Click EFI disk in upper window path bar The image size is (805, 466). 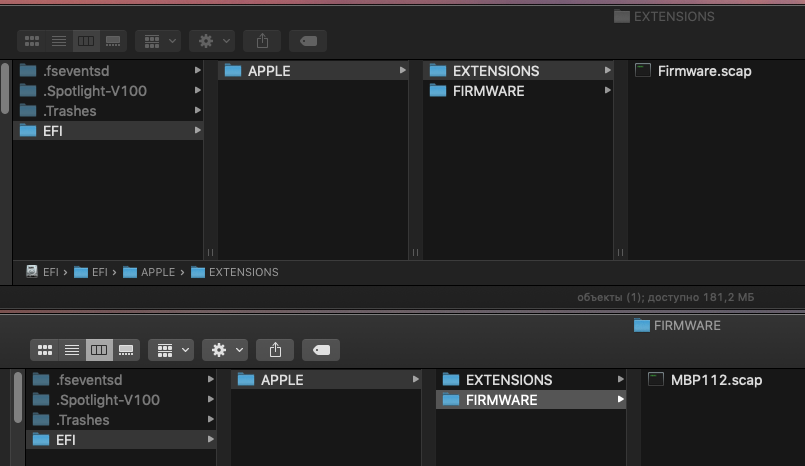tap(43, 272)
